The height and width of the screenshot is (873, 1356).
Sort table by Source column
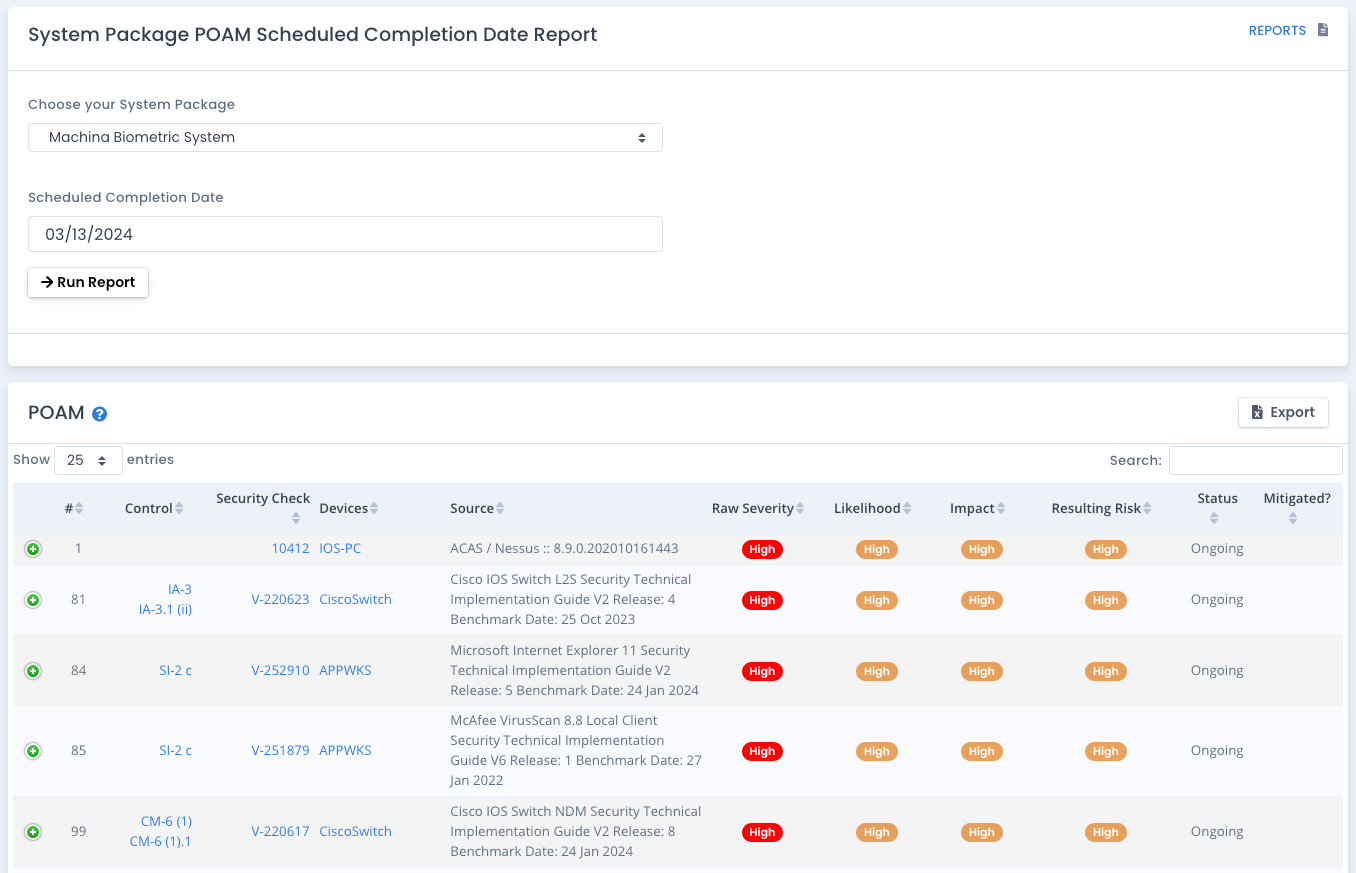pos(477,508)
